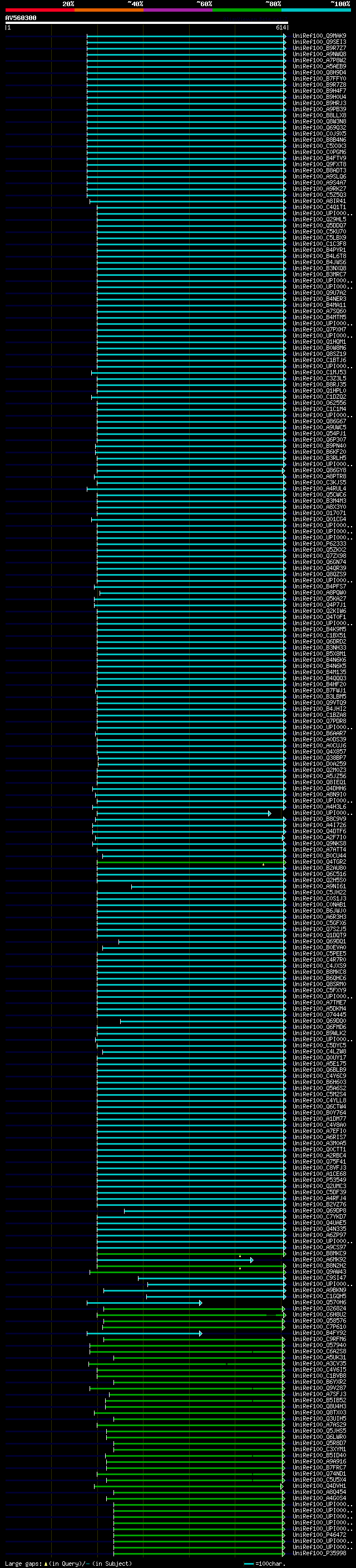The height and width of the screenshot is (1568, 356).
Task: Open hit UniRef100_Q9SE13
Action: coord(319,42)
